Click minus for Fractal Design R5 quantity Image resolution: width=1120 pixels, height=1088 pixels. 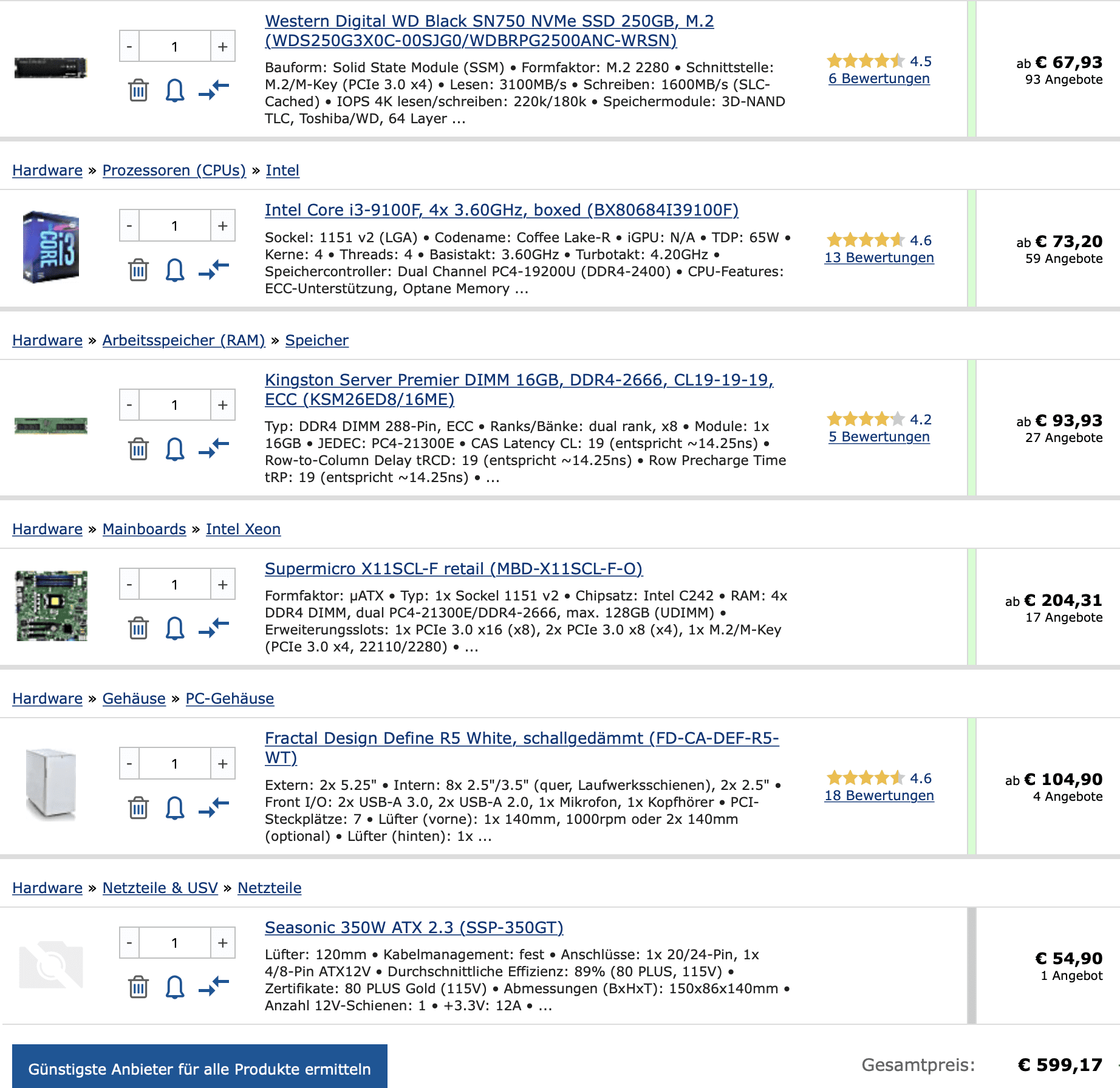(x=129, y=763)
